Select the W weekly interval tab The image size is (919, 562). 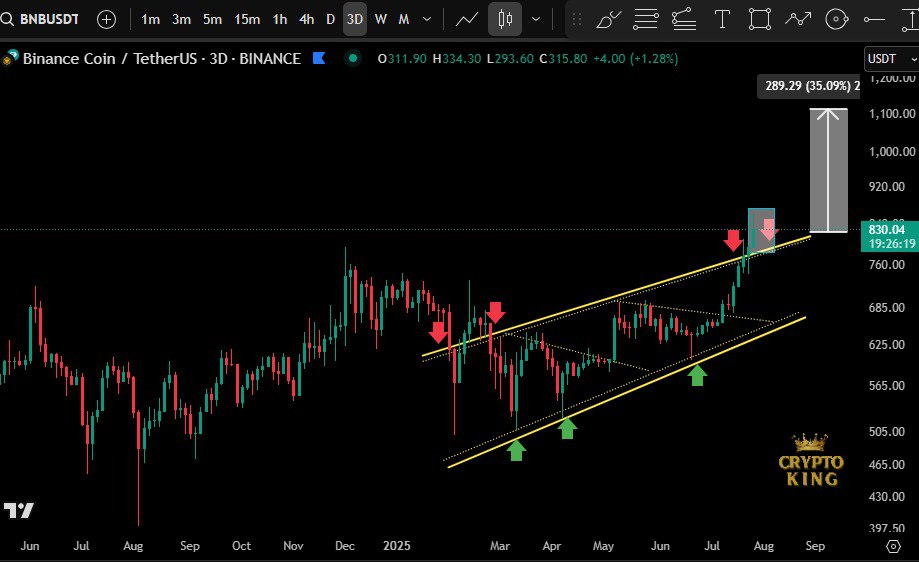coord(380,19)
